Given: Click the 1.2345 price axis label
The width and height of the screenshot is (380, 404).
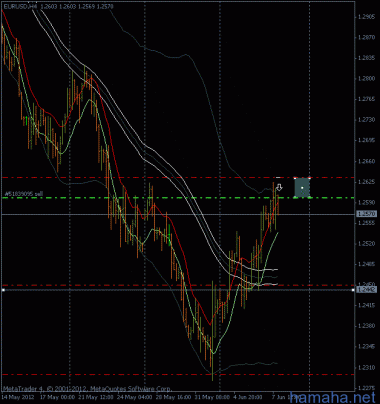Looking at the screenshot, I should tap(366, 346).
